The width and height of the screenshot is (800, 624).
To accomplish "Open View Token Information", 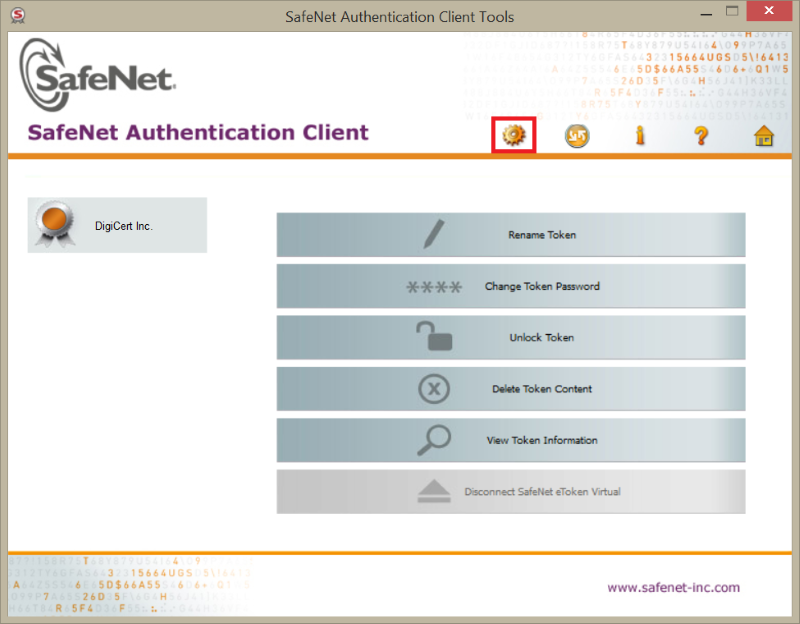I will point(542,440).
